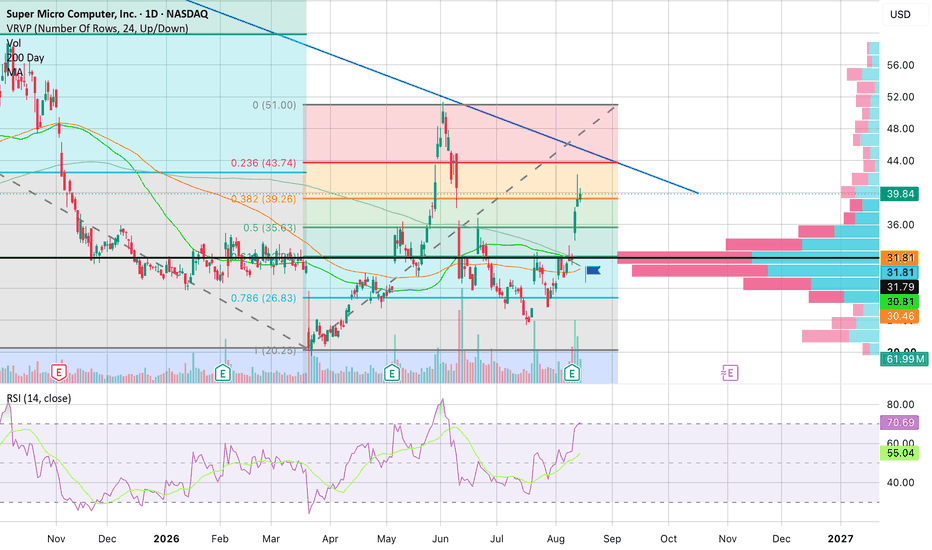Click the green earnings marker near August
This screenshot has height=550, width=932.
[x=572, y=373]
